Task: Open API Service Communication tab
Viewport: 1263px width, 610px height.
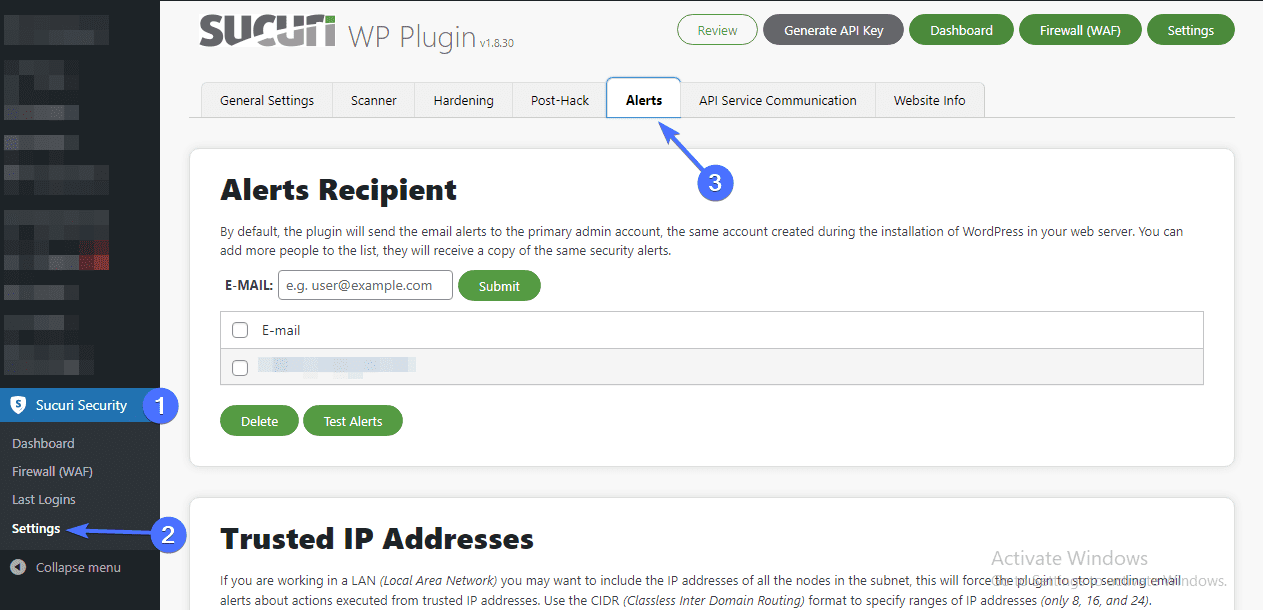Action: pyautogui.click(x=778, y=100)
